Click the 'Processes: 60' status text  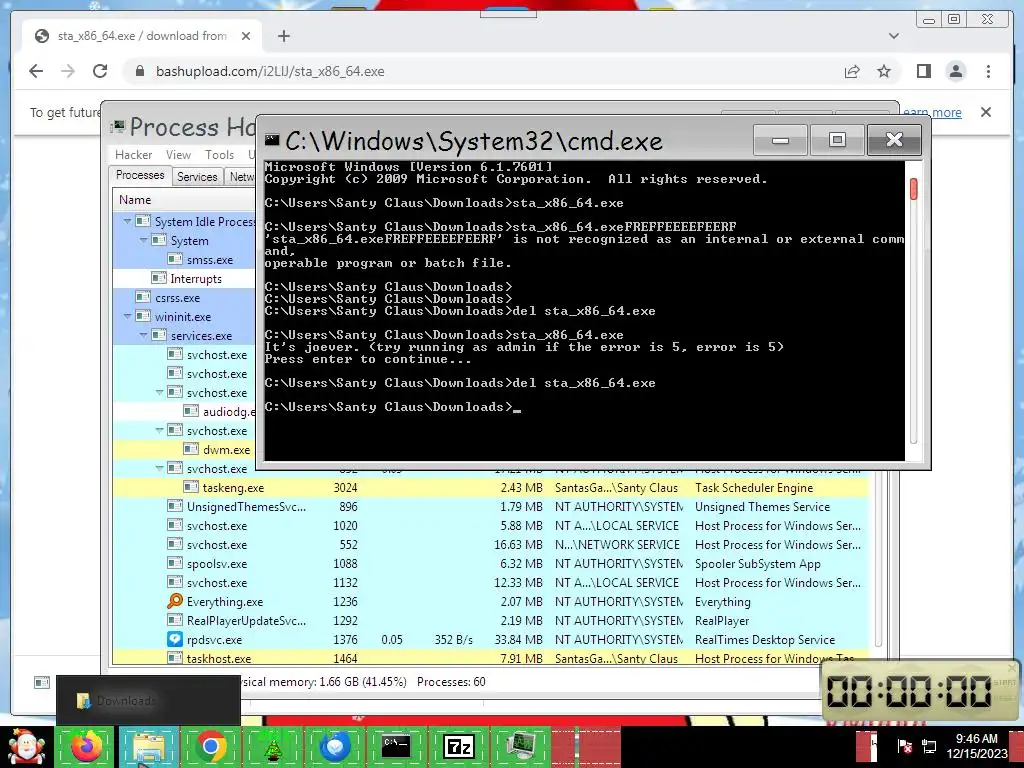pyautogui.click(x=451, y=682)
